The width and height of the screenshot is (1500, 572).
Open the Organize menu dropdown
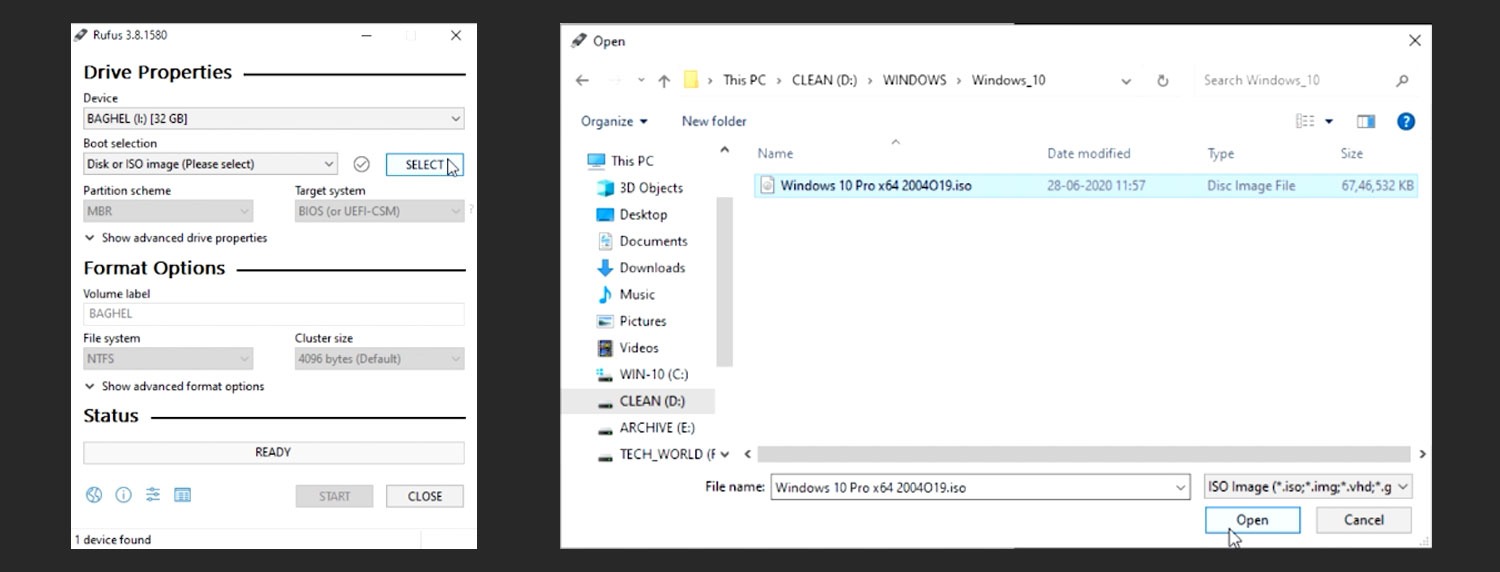click(614, 121)
